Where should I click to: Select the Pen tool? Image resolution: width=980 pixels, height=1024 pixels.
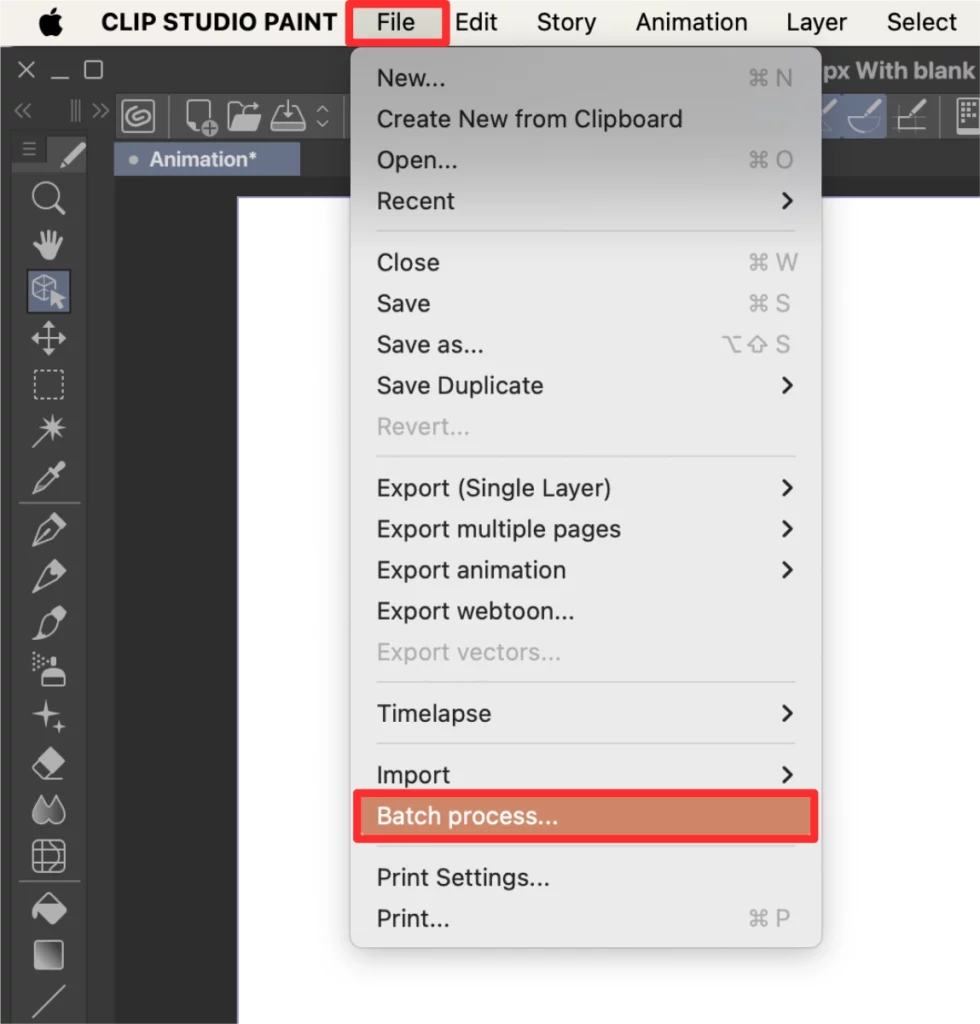[48, 529]
